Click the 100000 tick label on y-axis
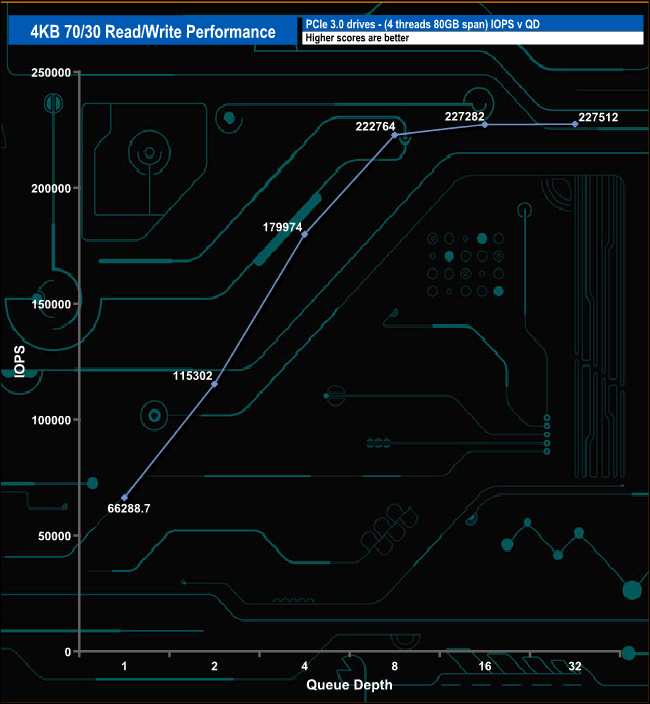 (50, 420)
